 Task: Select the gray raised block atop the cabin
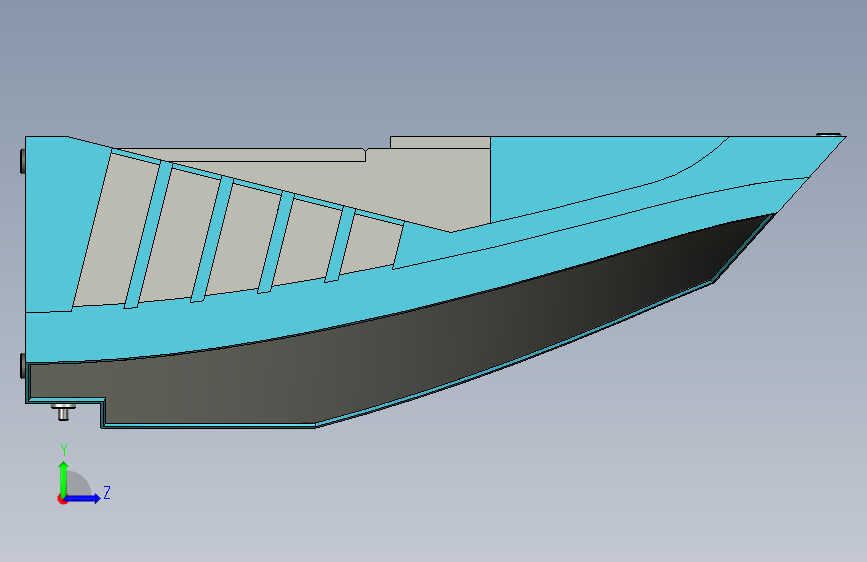pos(440,142)
